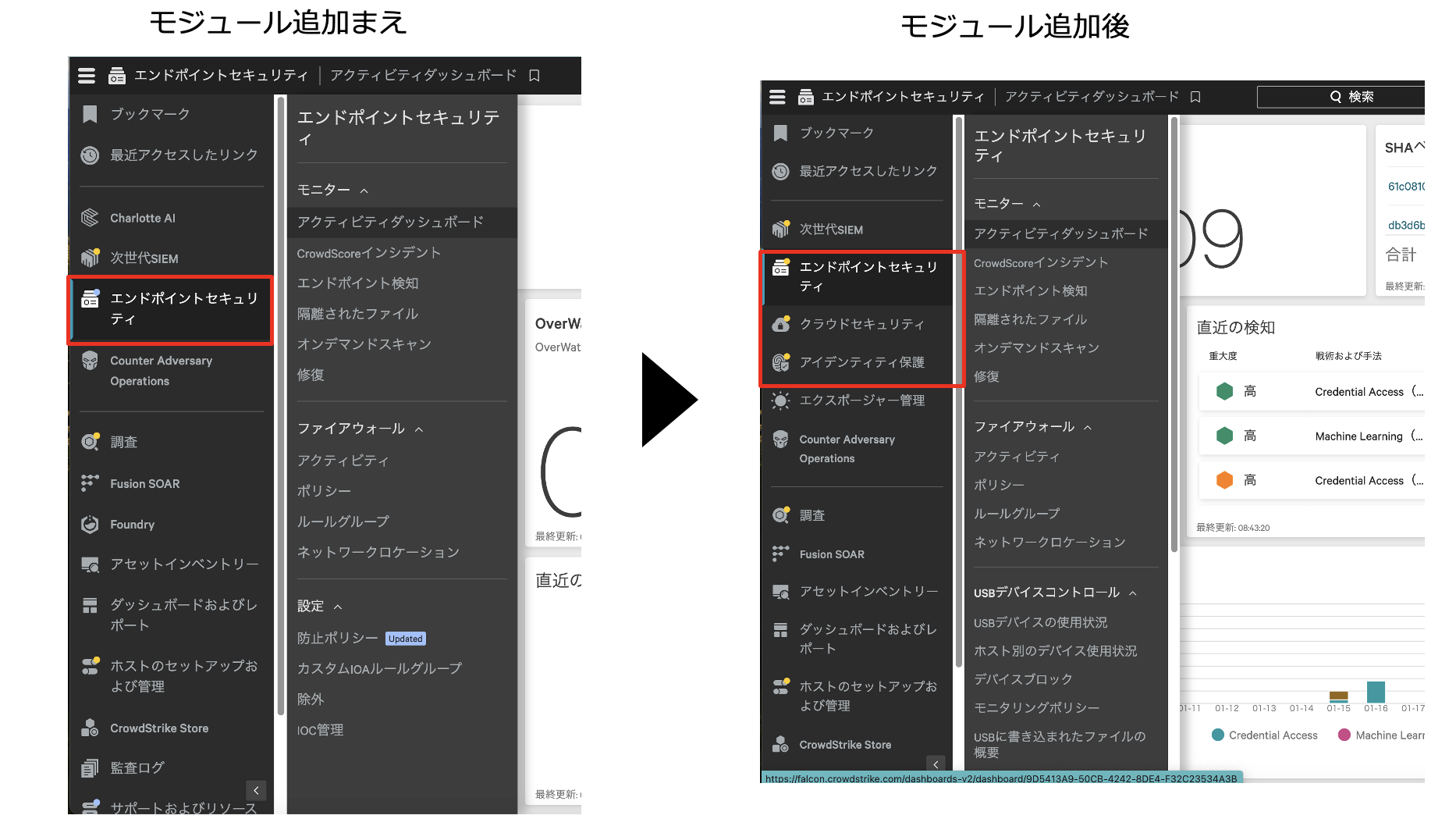The width and height of the screenshot is (1456, 826).
Task: Collapse モニター section in left submenu
Action: [364, 190]
